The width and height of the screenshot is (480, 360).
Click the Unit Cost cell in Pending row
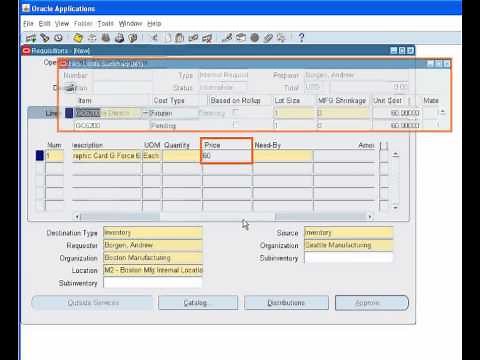click(397, 126)
